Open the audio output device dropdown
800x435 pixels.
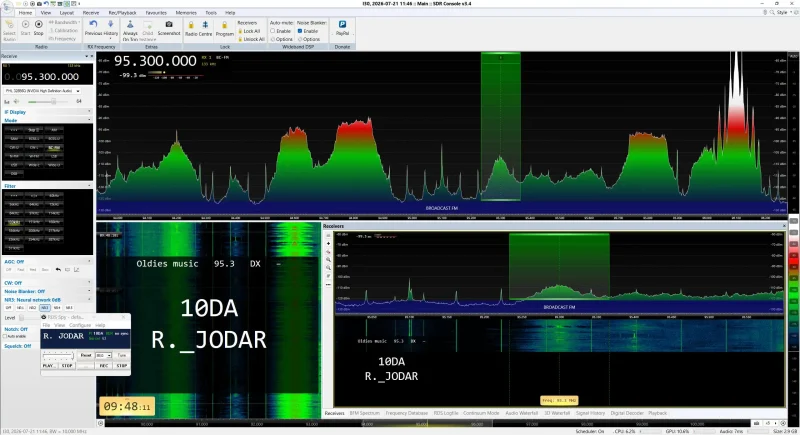(42, 91)
